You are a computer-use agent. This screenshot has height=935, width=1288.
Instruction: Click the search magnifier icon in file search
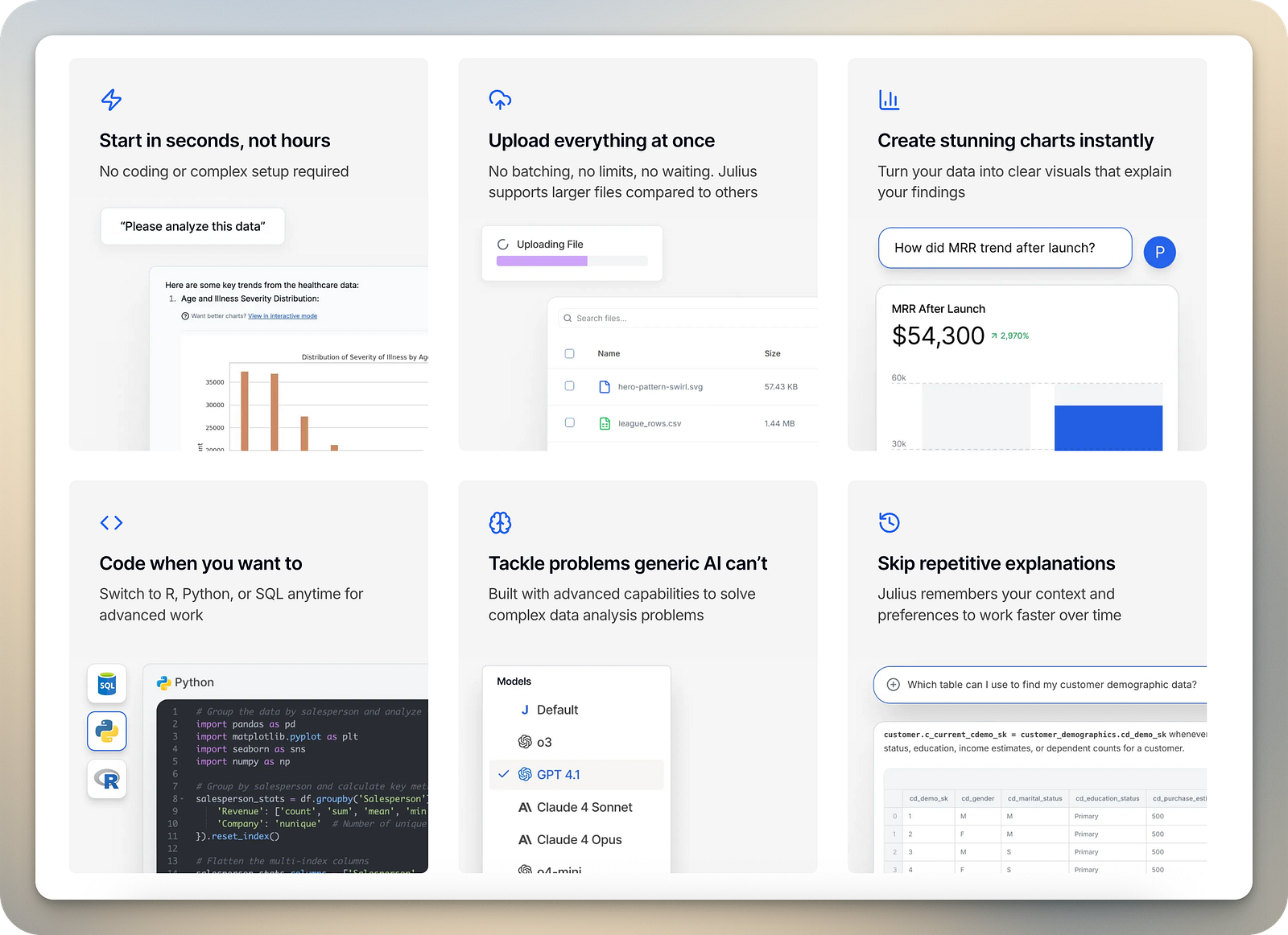pos(568,319)
